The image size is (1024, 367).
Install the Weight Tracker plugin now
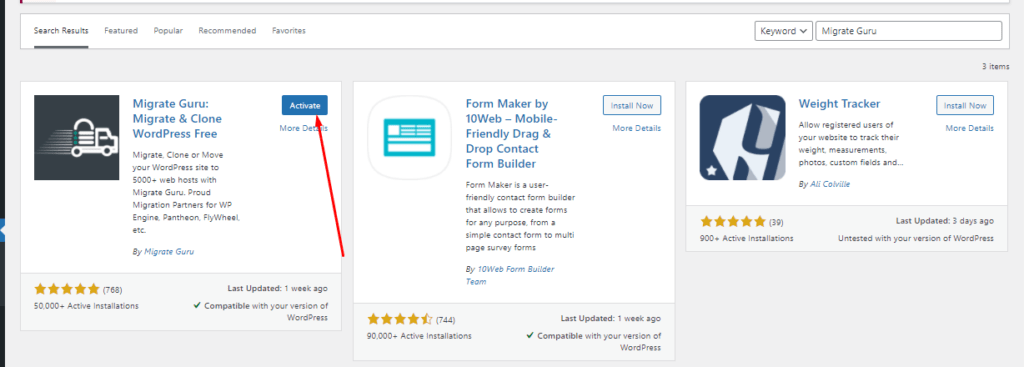pos(965,105)
